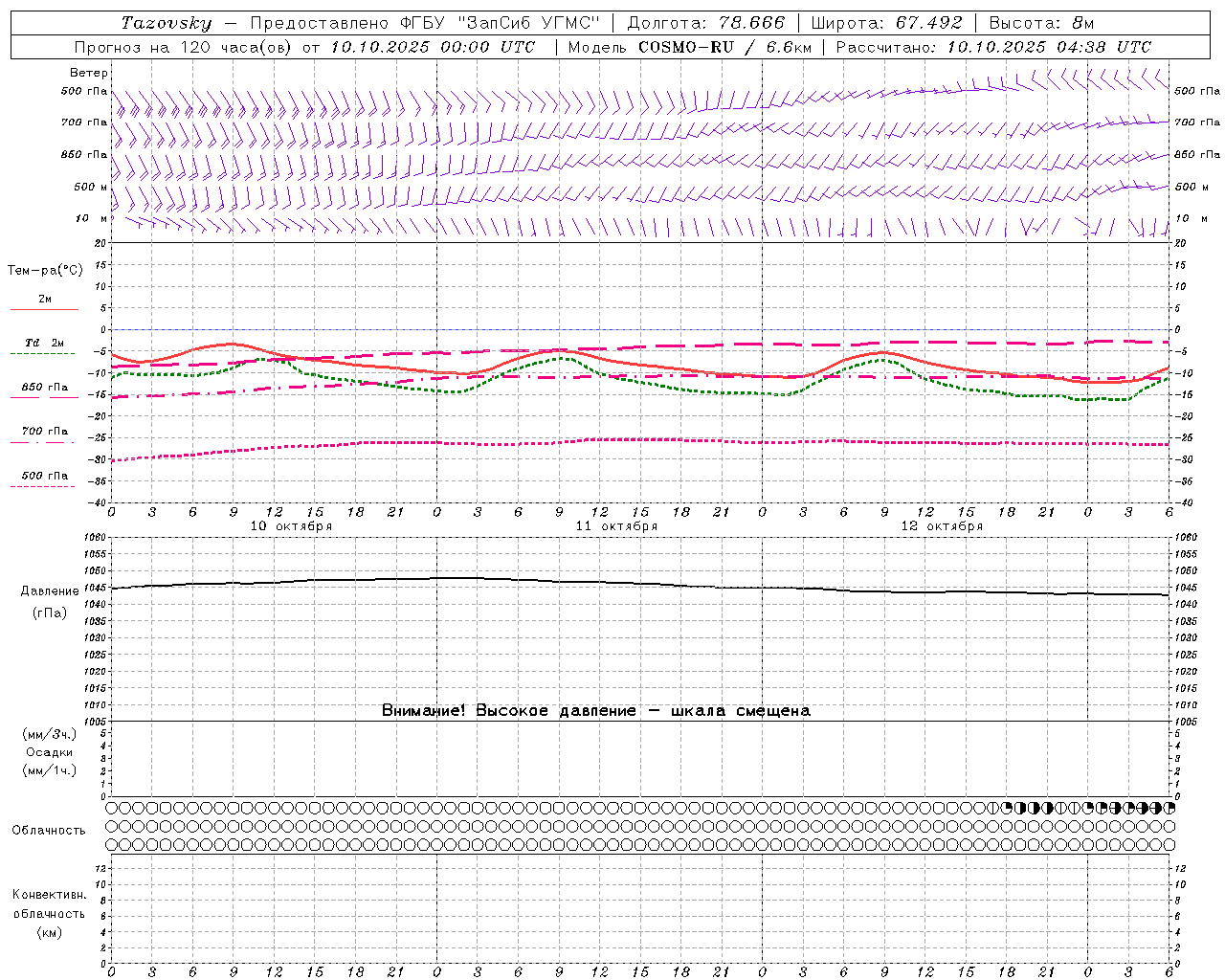Click the latitude value Широта: 67.492
Screen dimensions: 1225x980
pos(886,23)
